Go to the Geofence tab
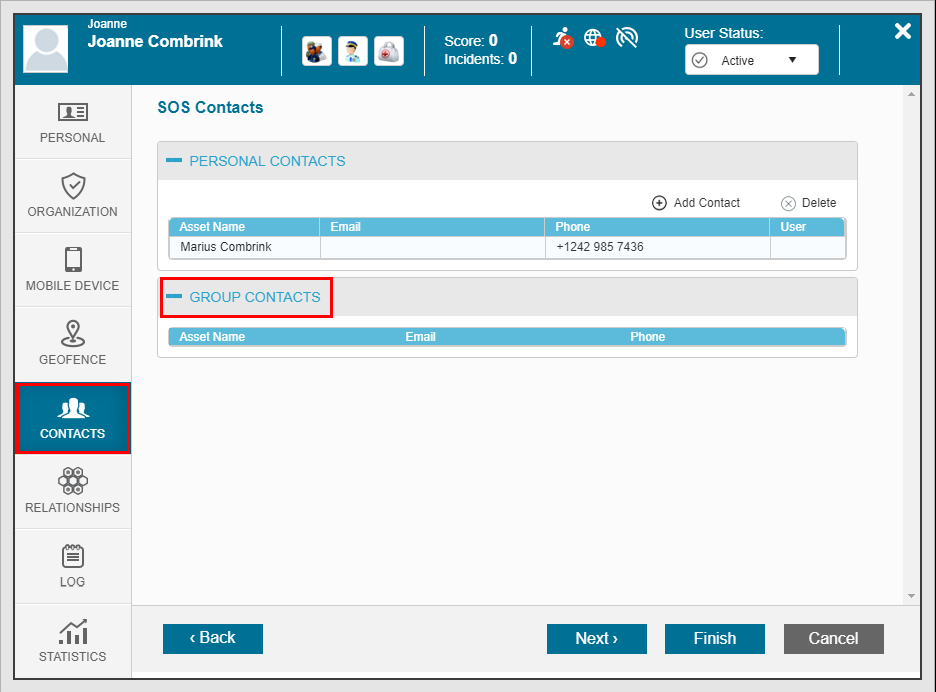 (72, 344)
